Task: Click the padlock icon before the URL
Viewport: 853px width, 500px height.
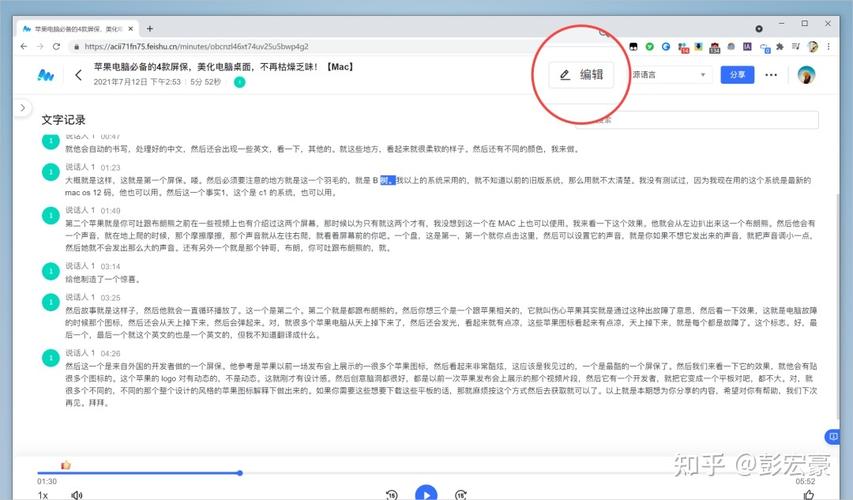Action: 76,47
